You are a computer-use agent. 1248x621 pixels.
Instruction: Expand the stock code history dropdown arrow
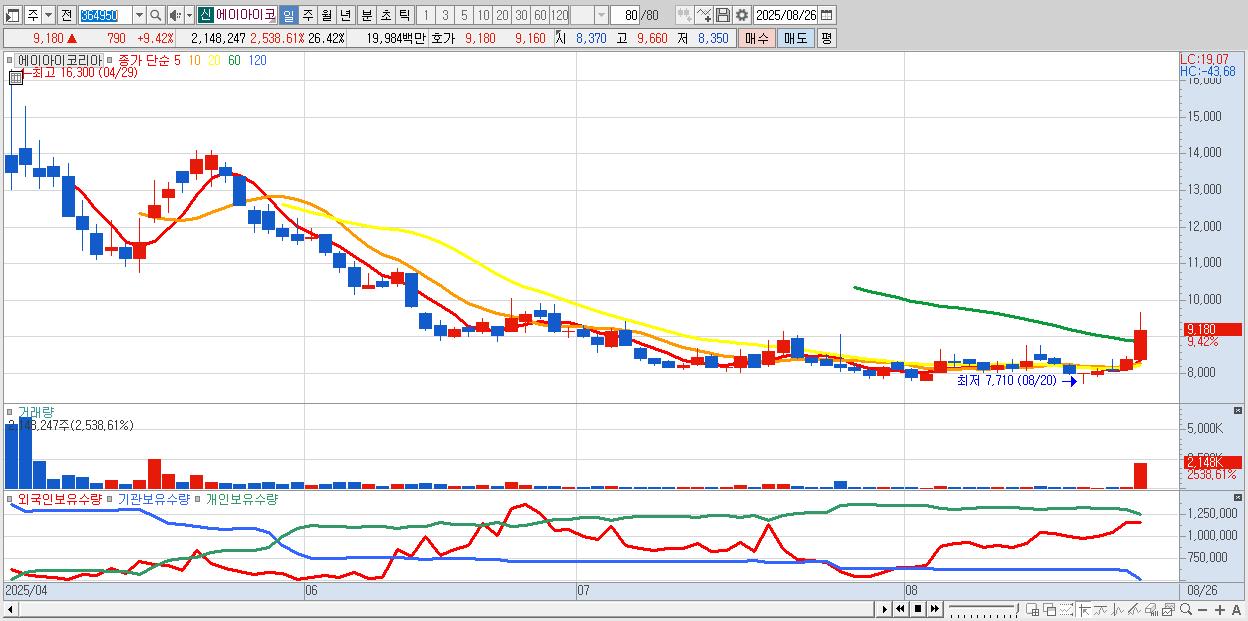[x=139, y=15]
